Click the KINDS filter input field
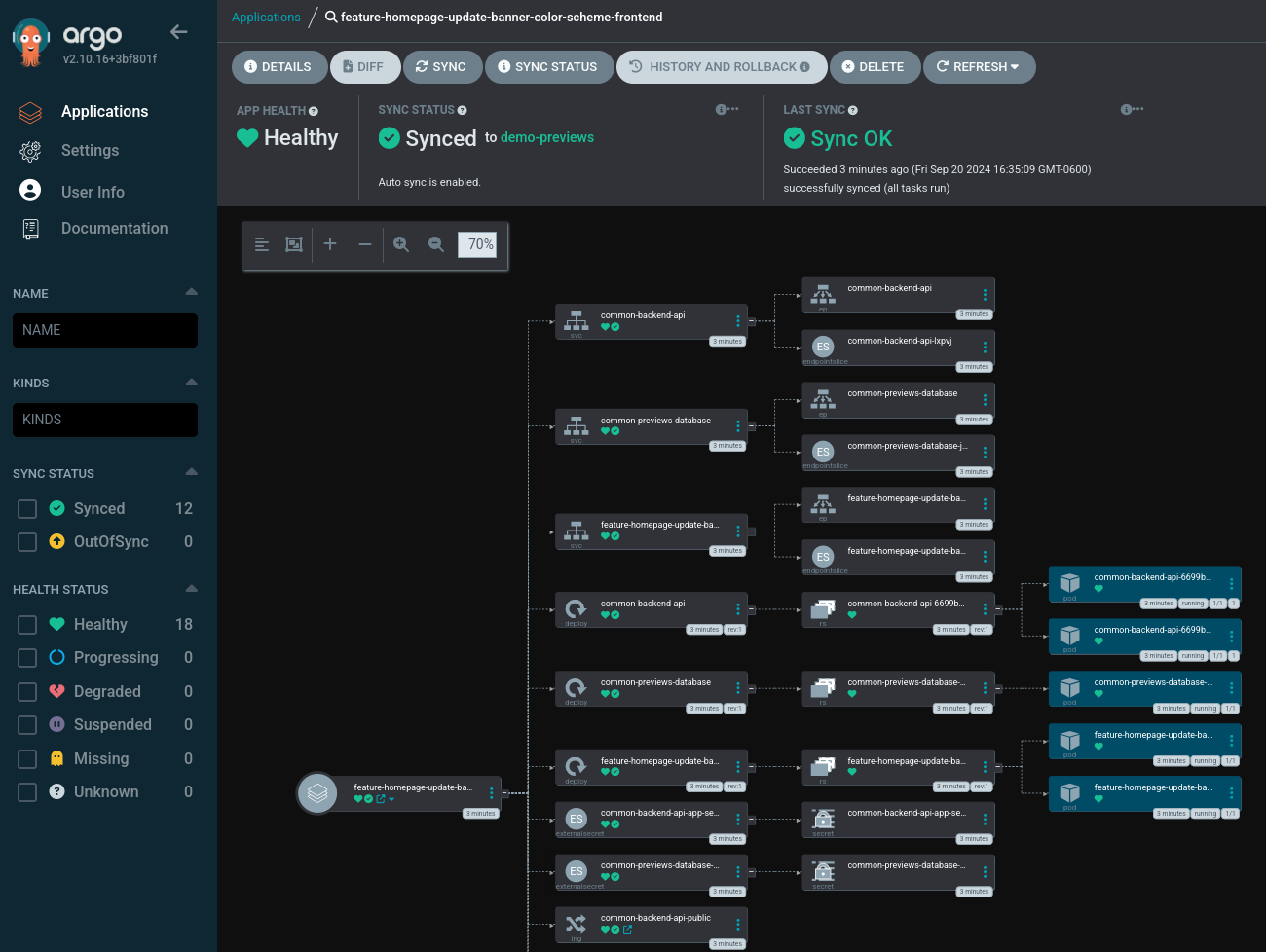The width and height of the screenshot is (1266, 952). point(105,420)
